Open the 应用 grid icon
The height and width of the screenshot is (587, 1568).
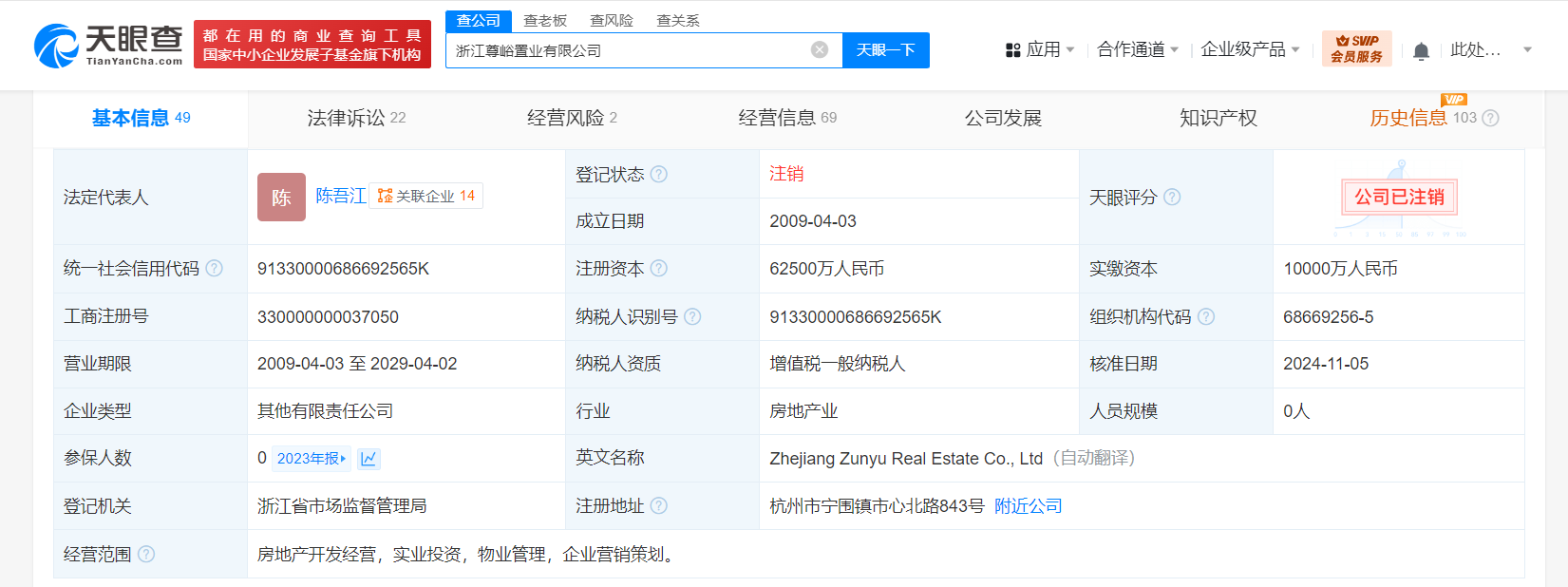pyautogui.click(x=1012, y=50)
